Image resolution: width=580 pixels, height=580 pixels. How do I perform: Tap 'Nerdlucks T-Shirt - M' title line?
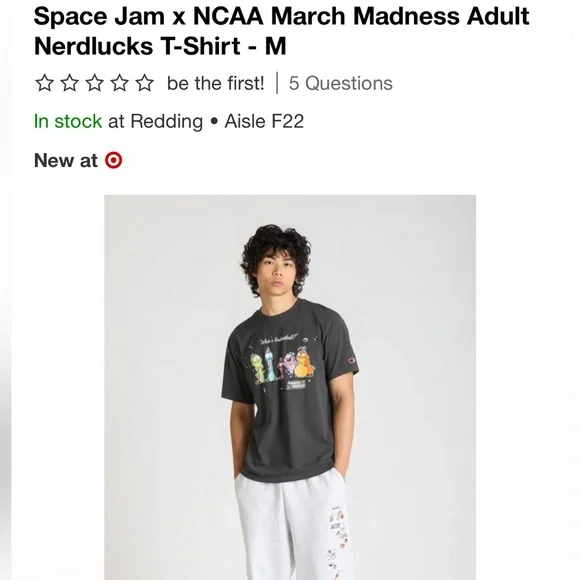pos(160,46)
